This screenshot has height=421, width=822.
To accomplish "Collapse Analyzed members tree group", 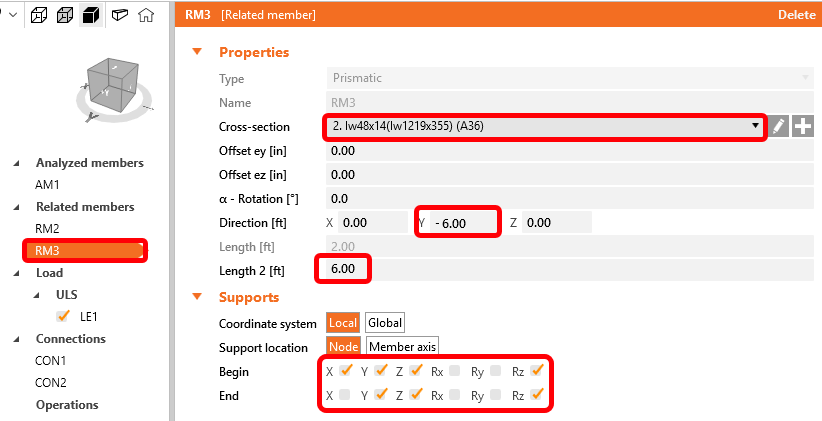I will (17, 164).
